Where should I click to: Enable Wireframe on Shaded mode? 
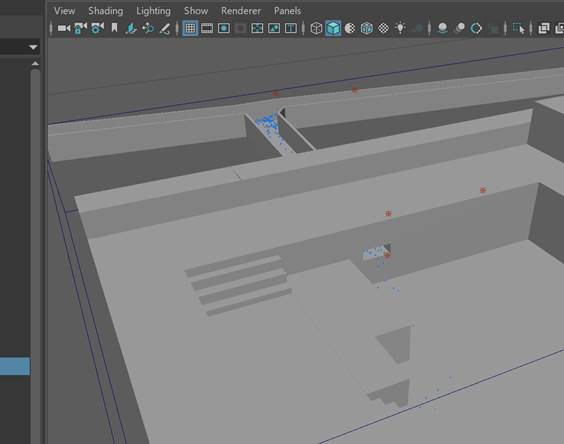click(367, 28)
